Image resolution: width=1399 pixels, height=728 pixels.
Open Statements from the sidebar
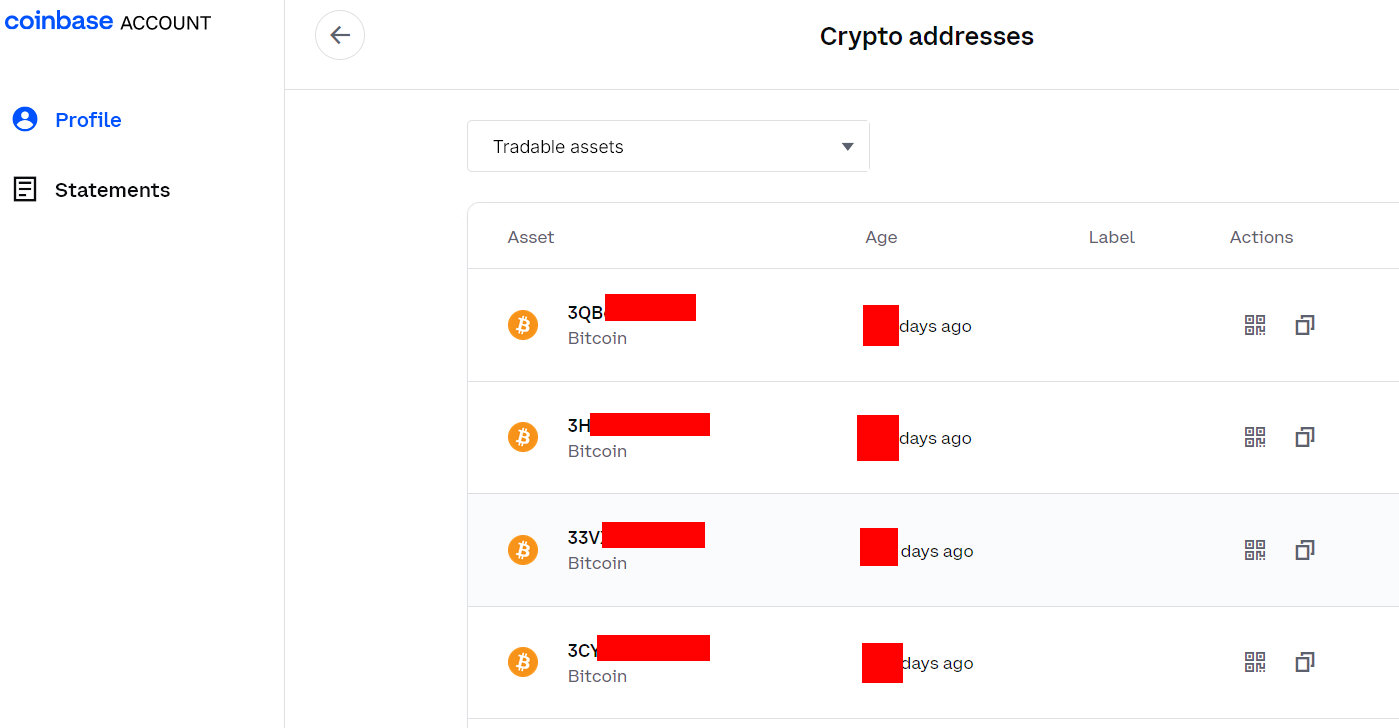tap(112, 189)
